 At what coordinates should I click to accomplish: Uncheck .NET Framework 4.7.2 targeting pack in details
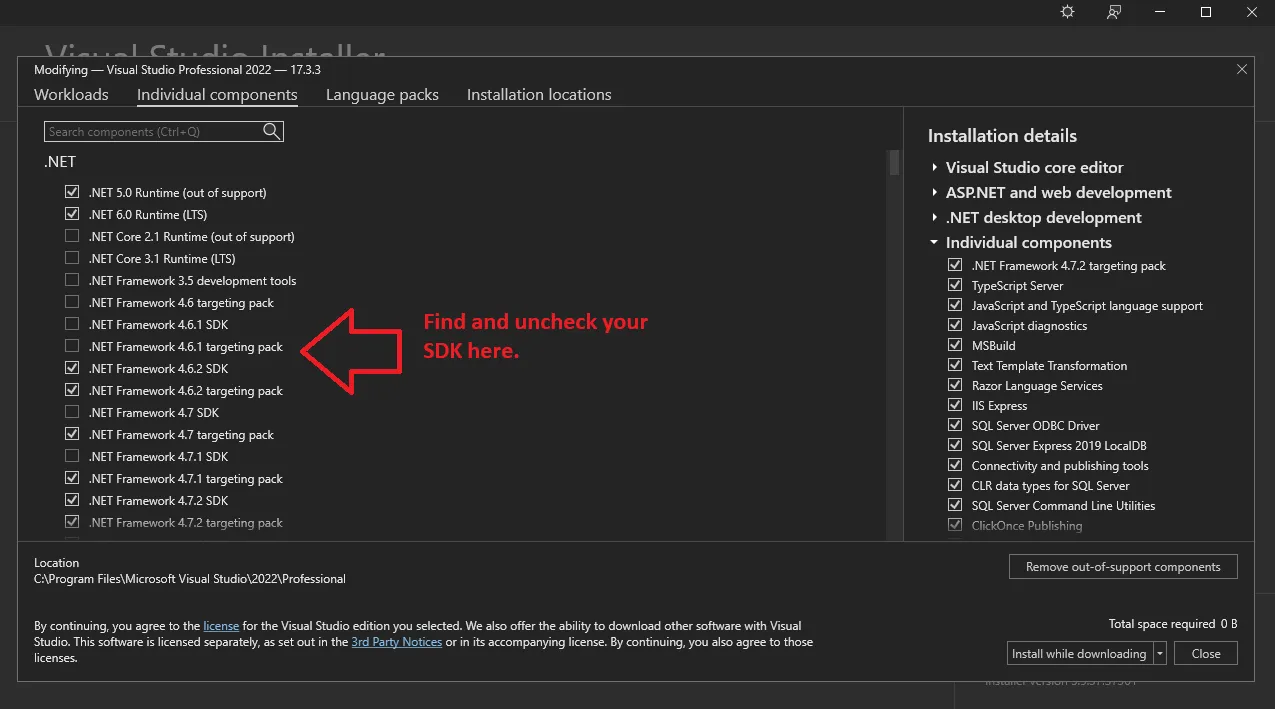coord(955,265)
